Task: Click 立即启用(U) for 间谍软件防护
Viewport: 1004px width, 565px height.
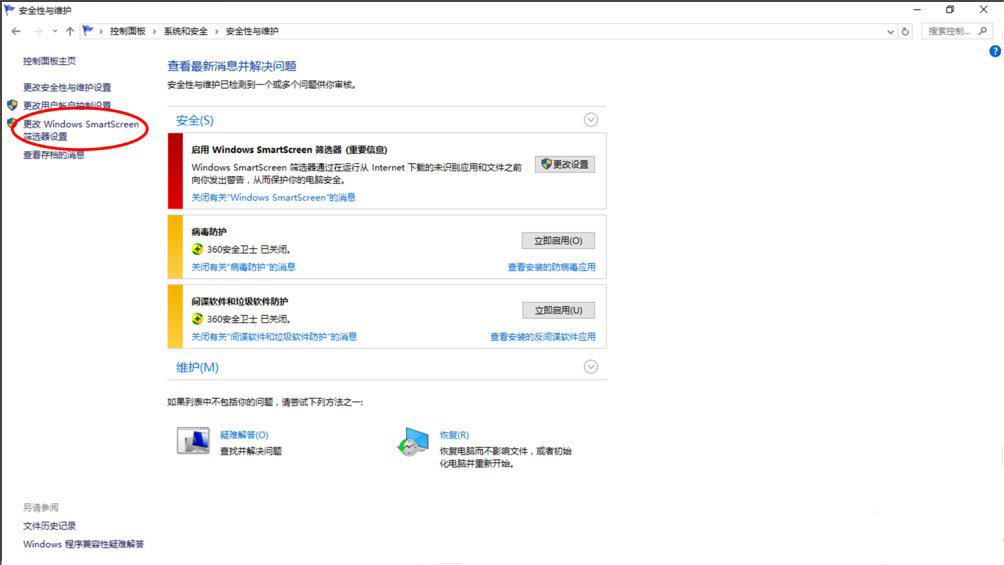Action: click(558, 310)
